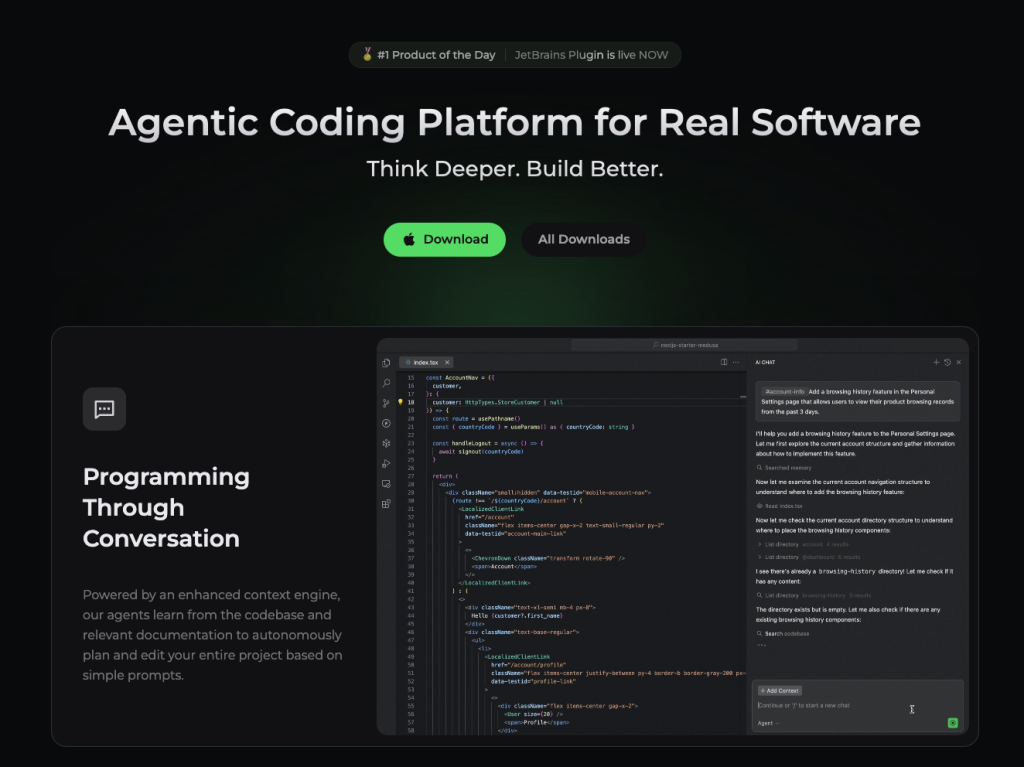Image resolution: width=1024 pixels, height=767 pixels.
Task: Close the index.tsx tab
Action: click(x=448, y=362)
